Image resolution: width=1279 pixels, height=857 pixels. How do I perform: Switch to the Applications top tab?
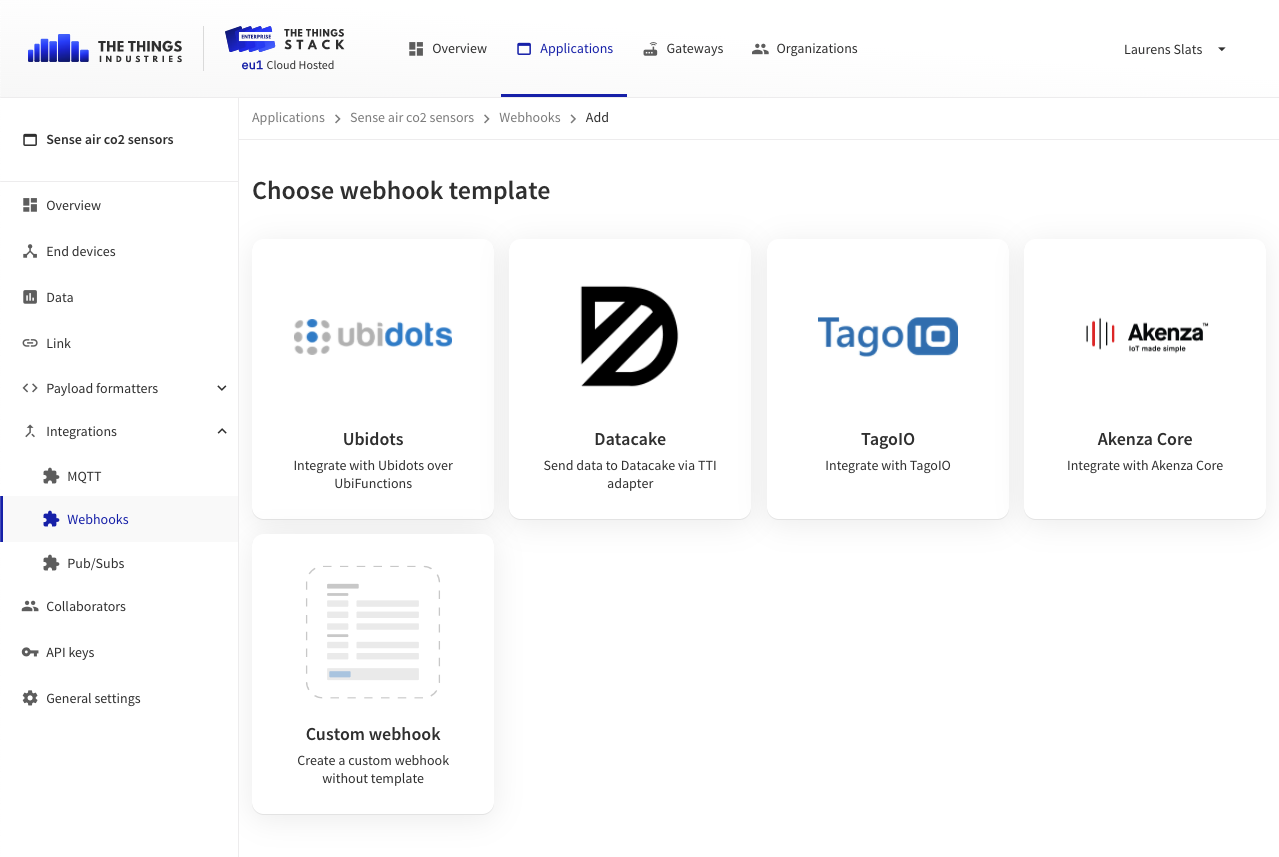565,49
